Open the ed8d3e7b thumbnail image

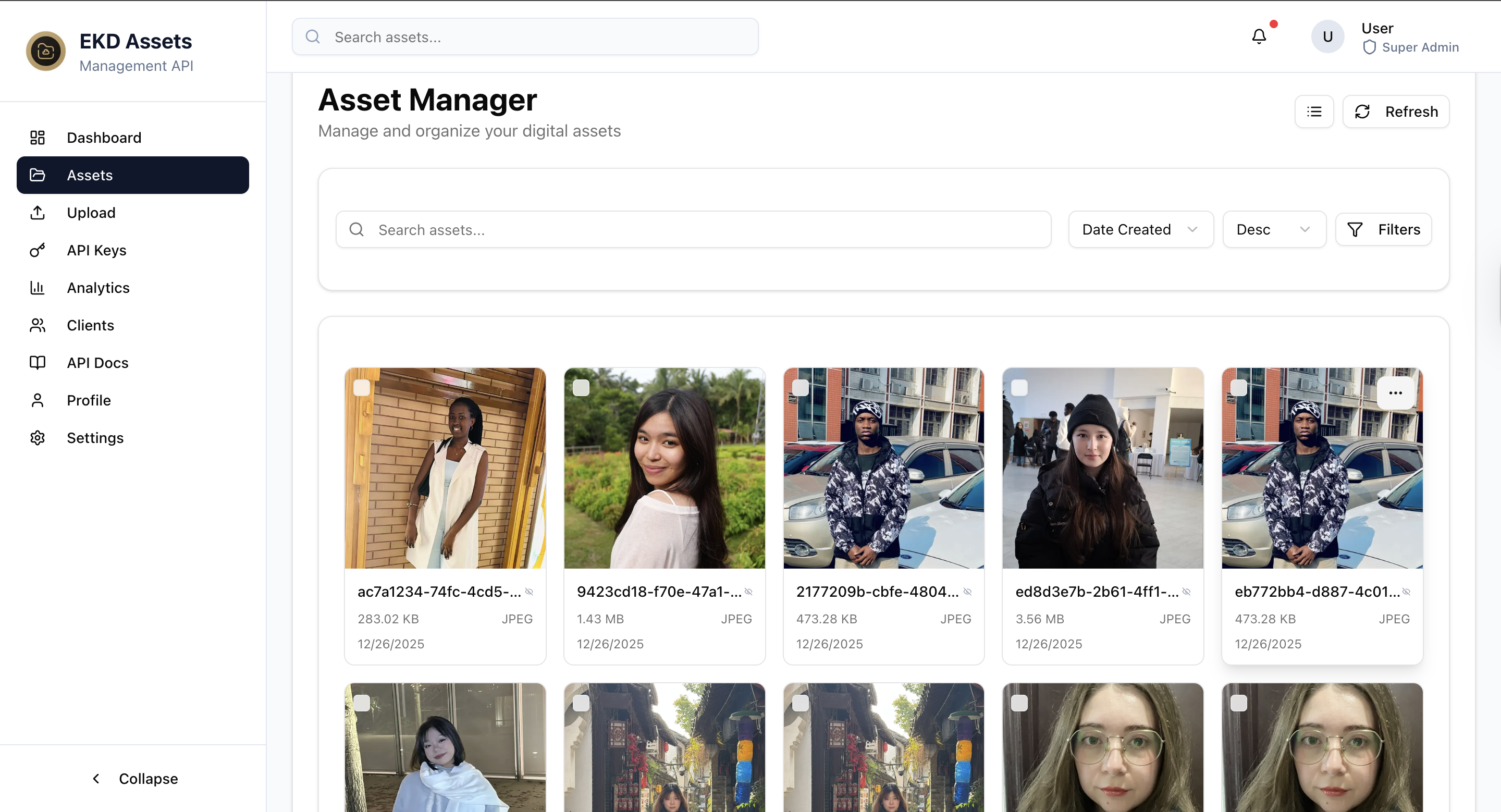point(1103,467)
